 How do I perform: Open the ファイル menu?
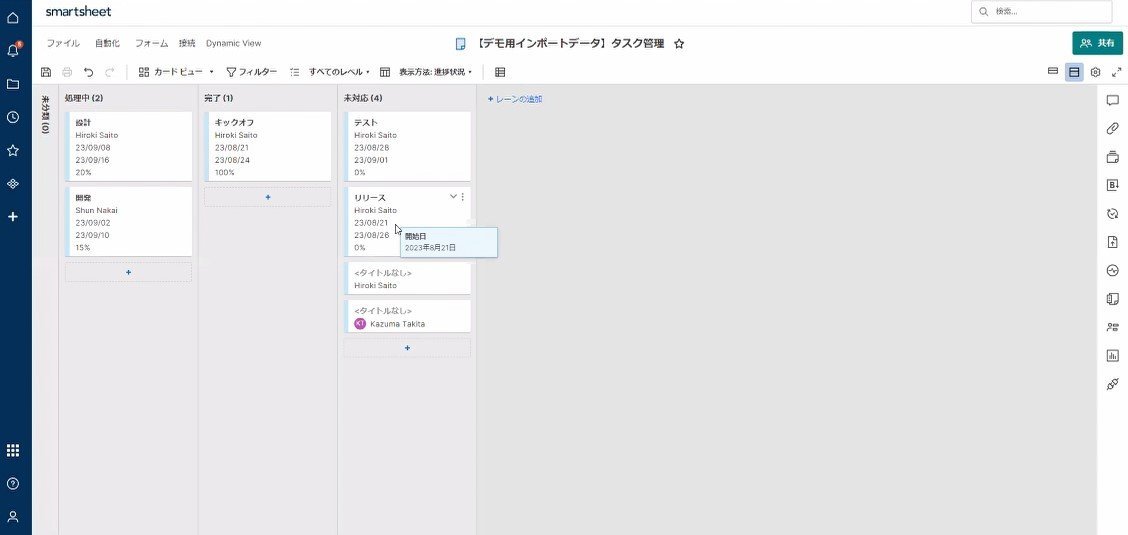[63, 43]
